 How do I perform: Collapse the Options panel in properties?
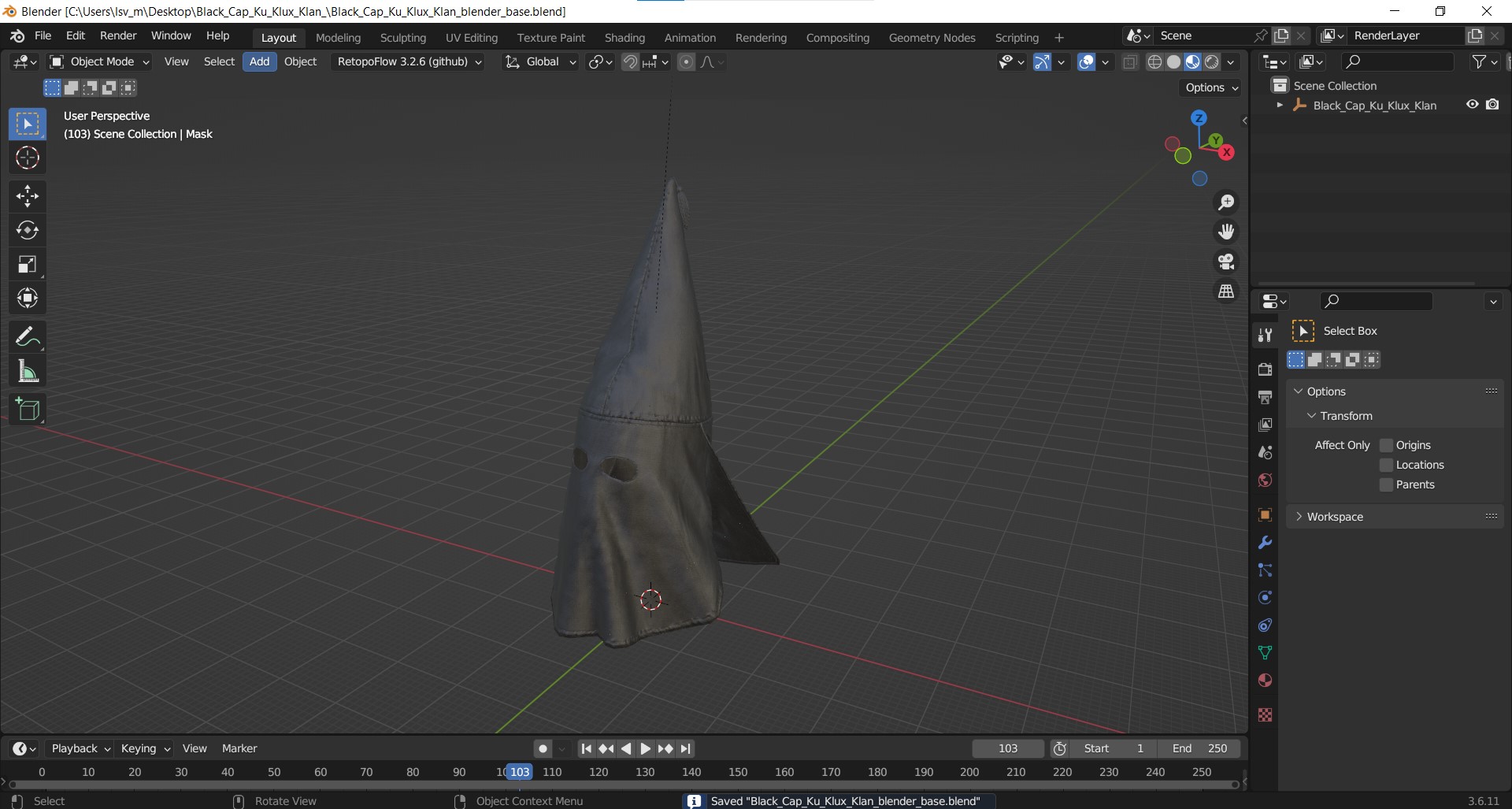point(1299,392)
